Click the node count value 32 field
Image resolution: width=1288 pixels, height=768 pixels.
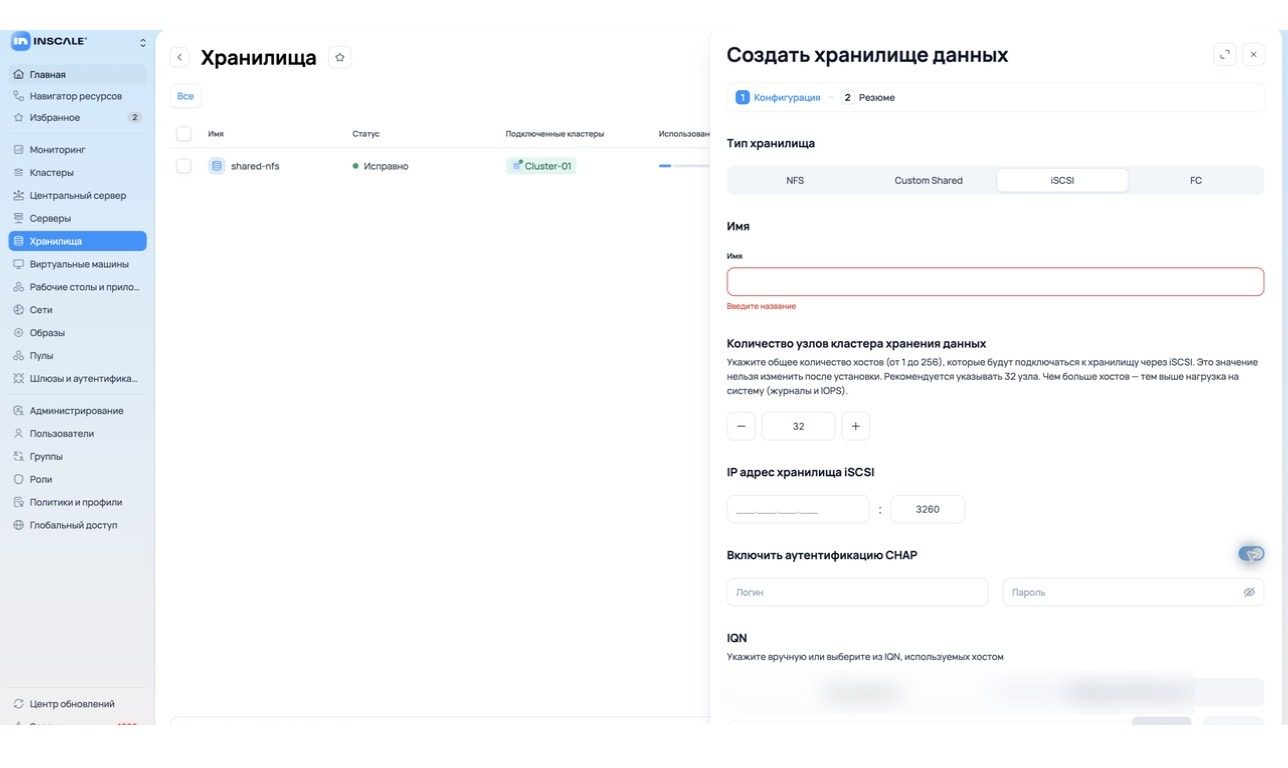(798, 426)
